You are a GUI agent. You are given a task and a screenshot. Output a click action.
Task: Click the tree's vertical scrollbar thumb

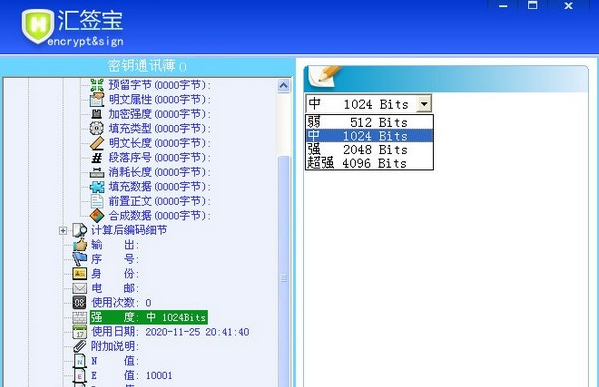pos(283,271)
